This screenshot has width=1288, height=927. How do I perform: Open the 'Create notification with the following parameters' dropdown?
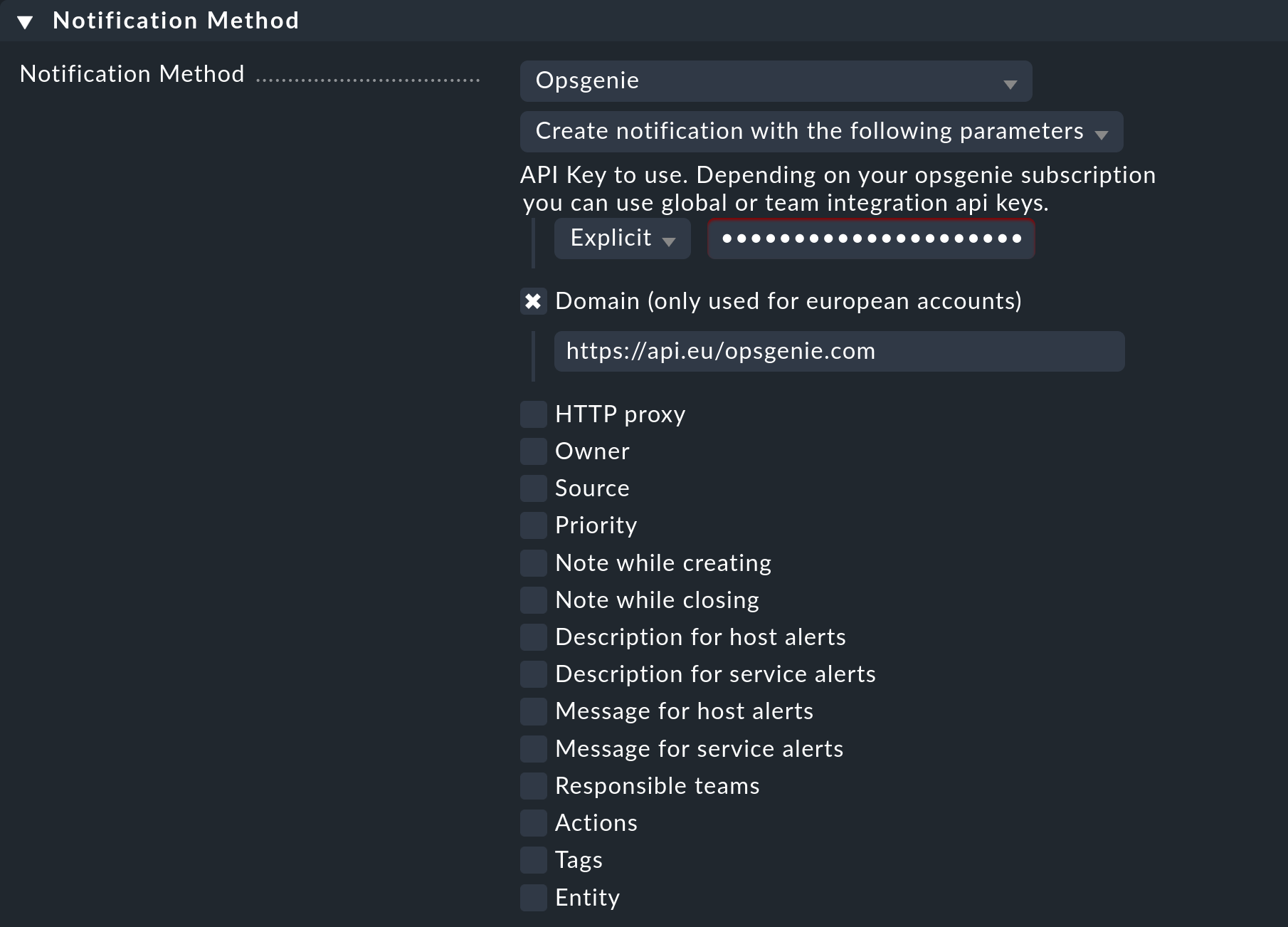821,132
